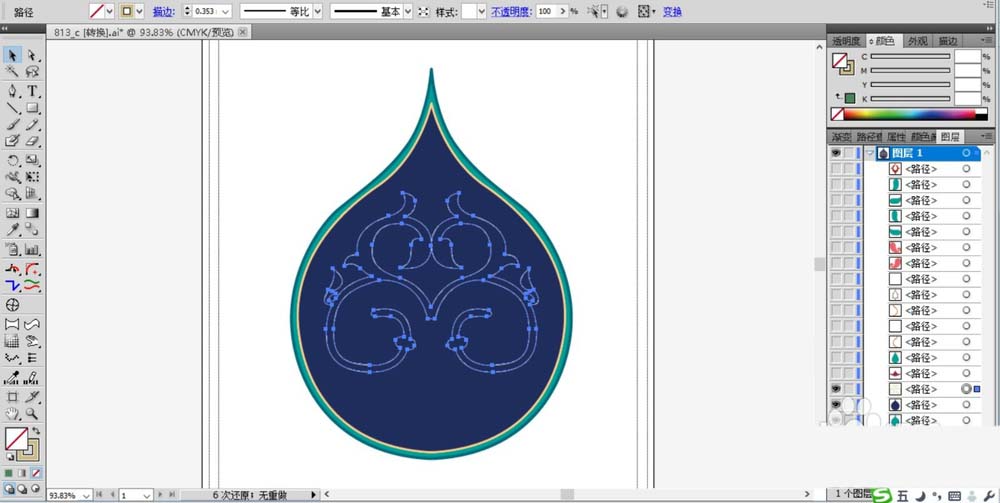Screen dimensions: 1000x503
Task: Select the Artboard tool
Action: pos(12,397)
